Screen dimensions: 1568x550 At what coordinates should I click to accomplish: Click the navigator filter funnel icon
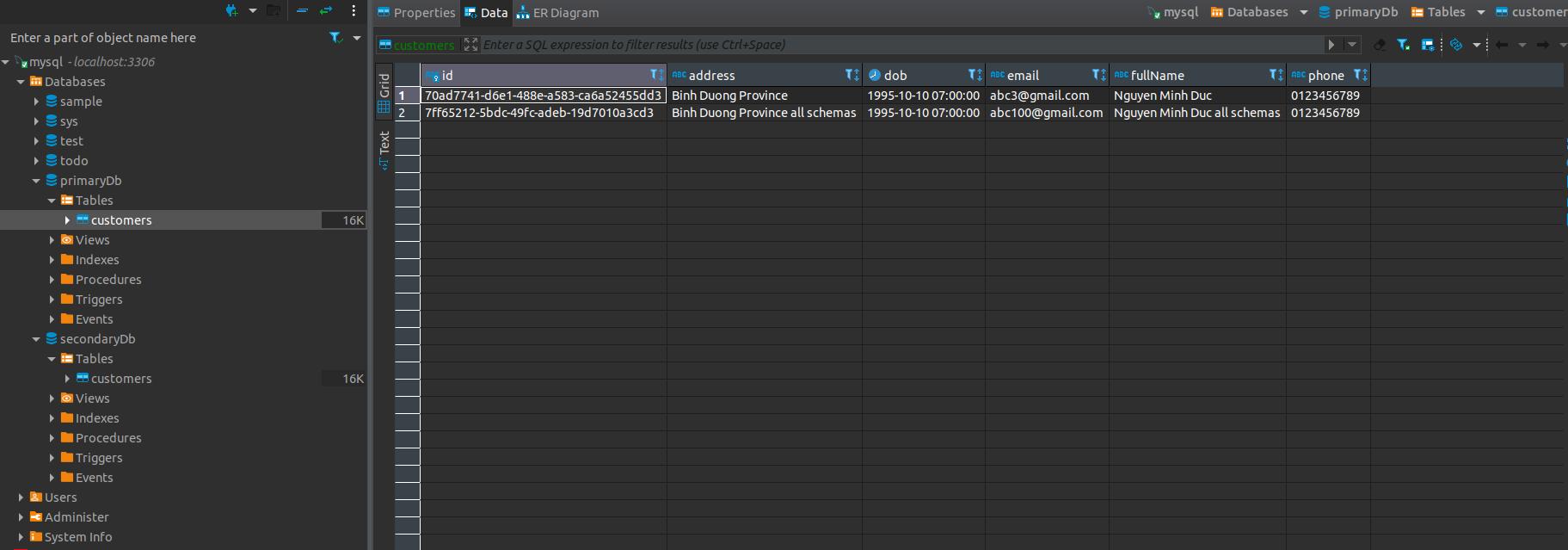[336, 38]
